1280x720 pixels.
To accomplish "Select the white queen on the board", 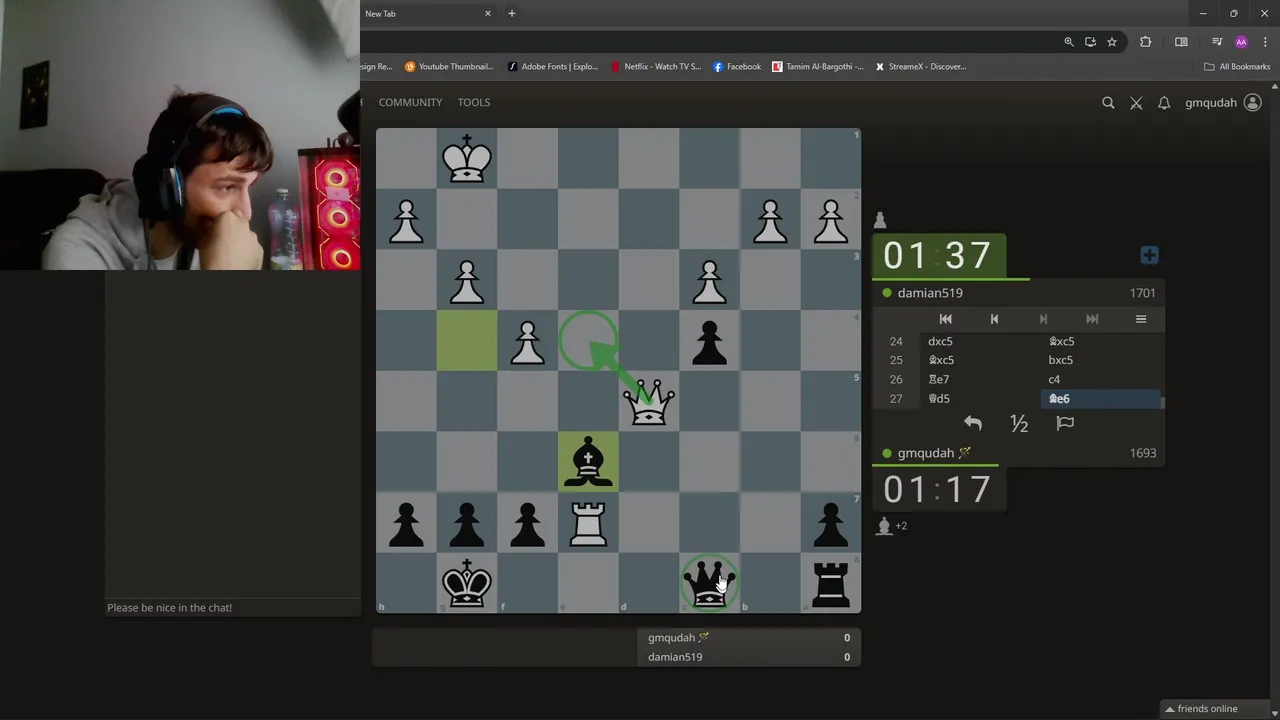I will click(649, 402).
